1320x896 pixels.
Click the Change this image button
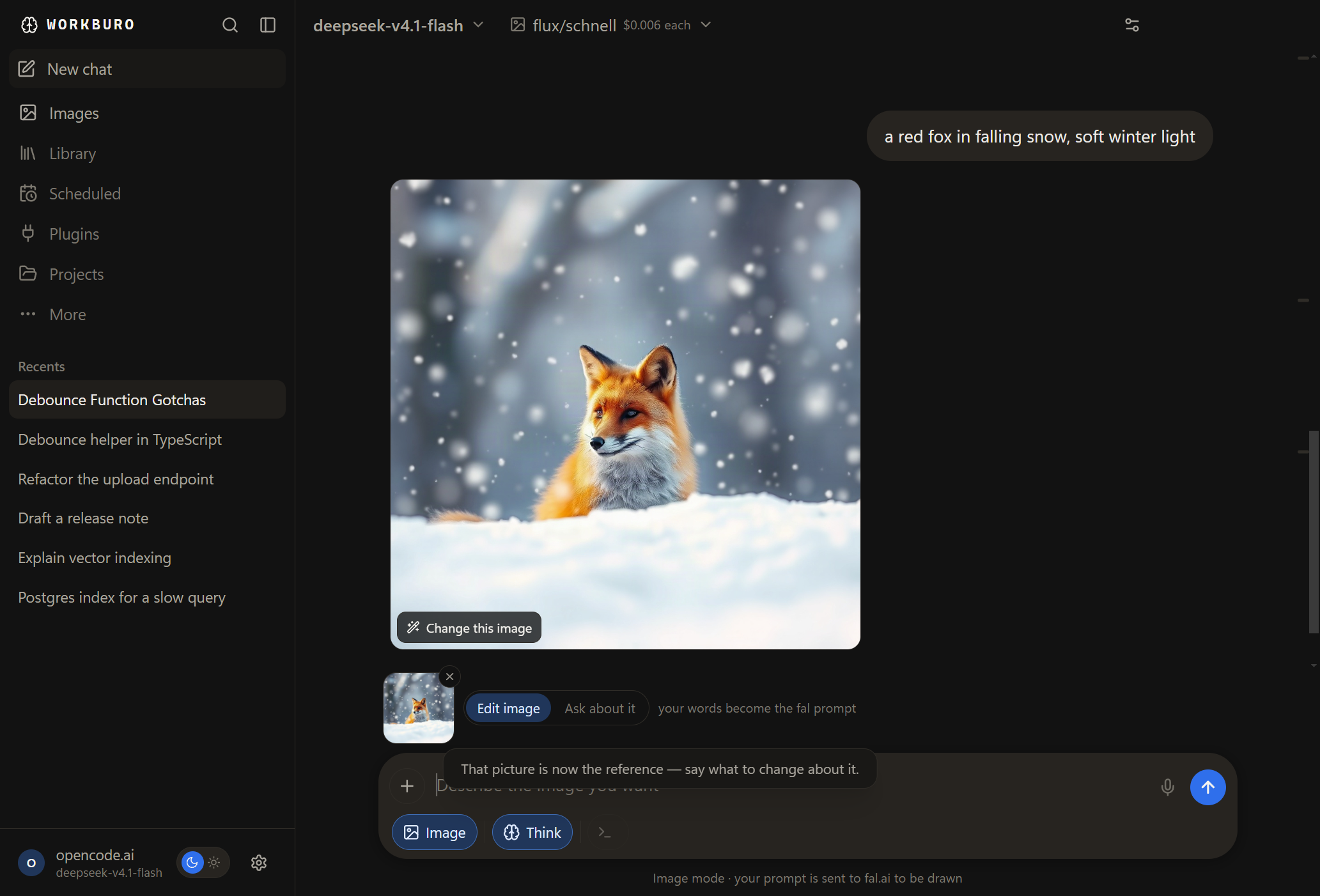point(469,628)
